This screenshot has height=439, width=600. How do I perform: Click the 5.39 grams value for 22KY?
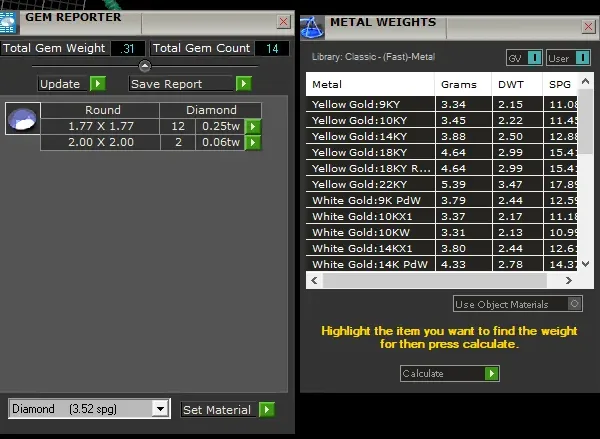pos(463,184)
